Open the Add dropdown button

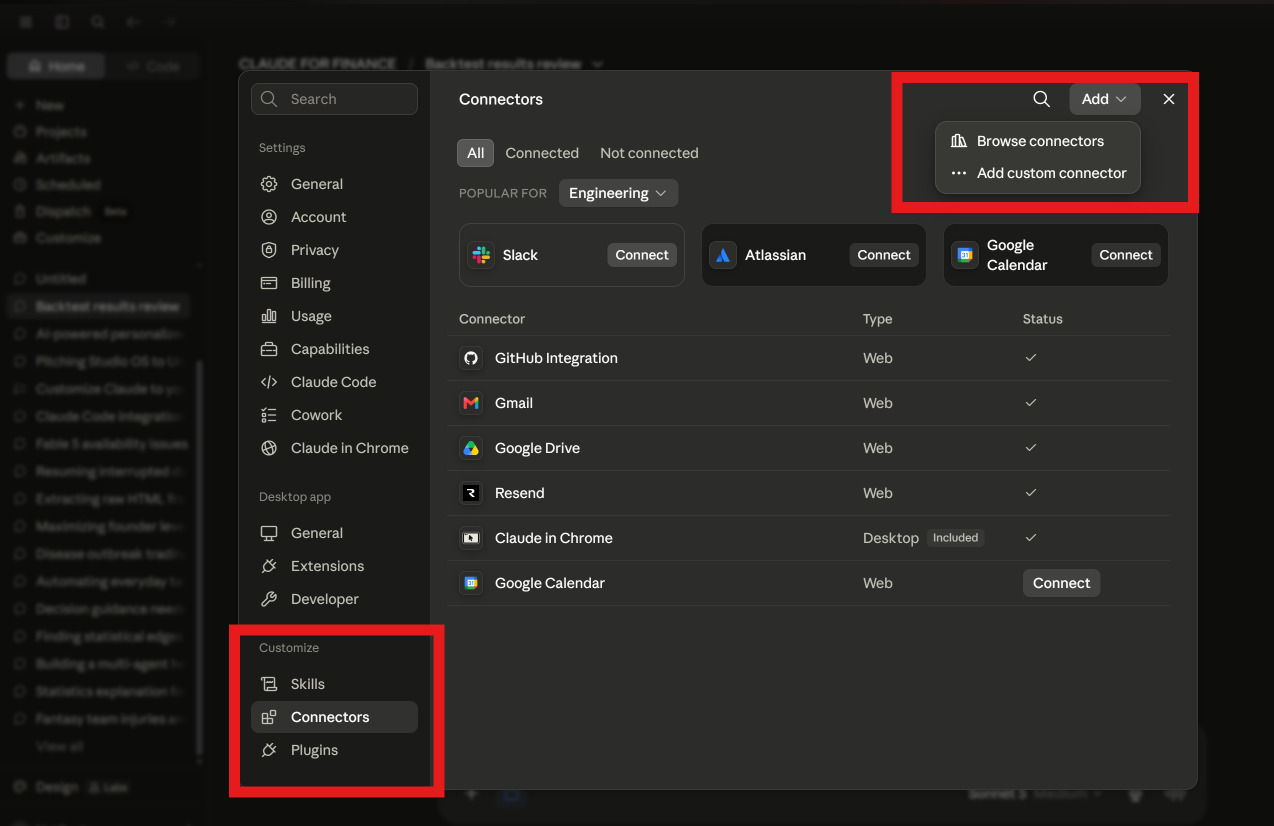click(1105, 99)
